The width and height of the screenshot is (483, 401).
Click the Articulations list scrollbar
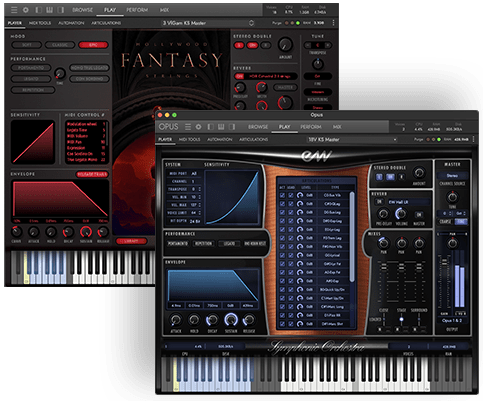(x=352, y=237)
